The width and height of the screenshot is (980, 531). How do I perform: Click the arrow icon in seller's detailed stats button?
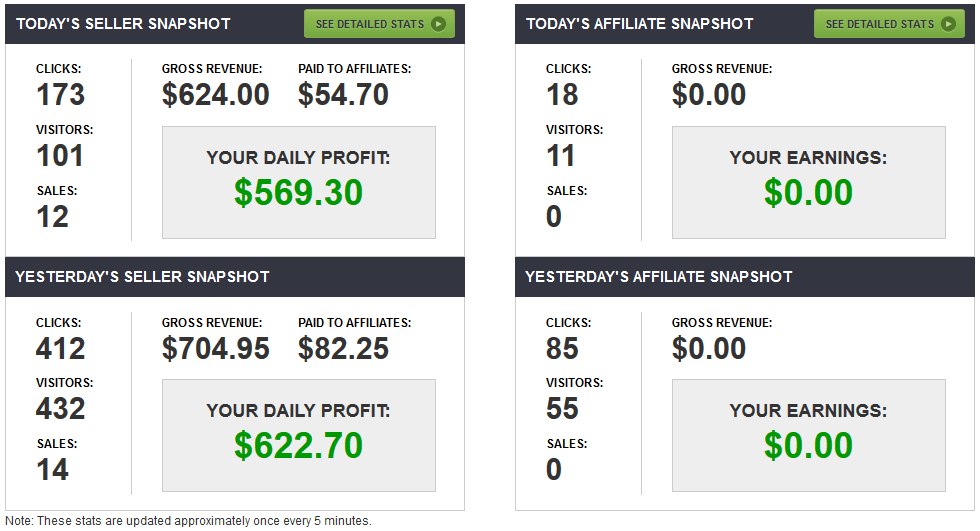tap(438, 24)
